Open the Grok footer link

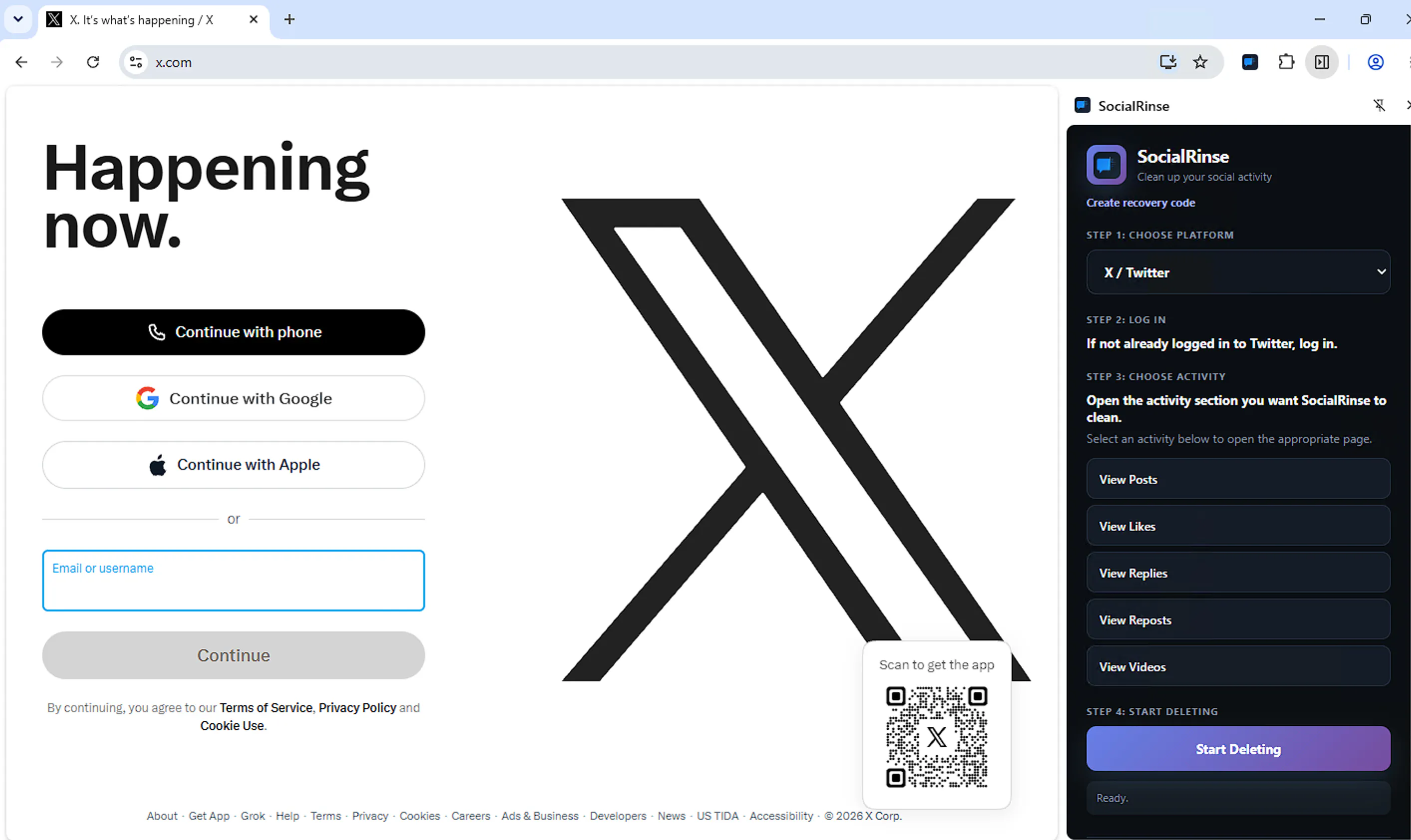(x=252, y=816)
